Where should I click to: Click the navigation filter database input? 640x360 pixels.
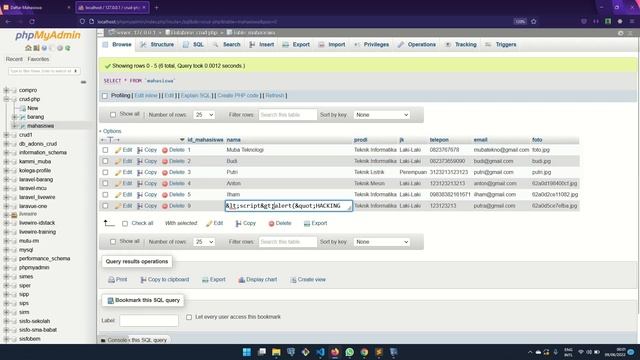(44, 71)
